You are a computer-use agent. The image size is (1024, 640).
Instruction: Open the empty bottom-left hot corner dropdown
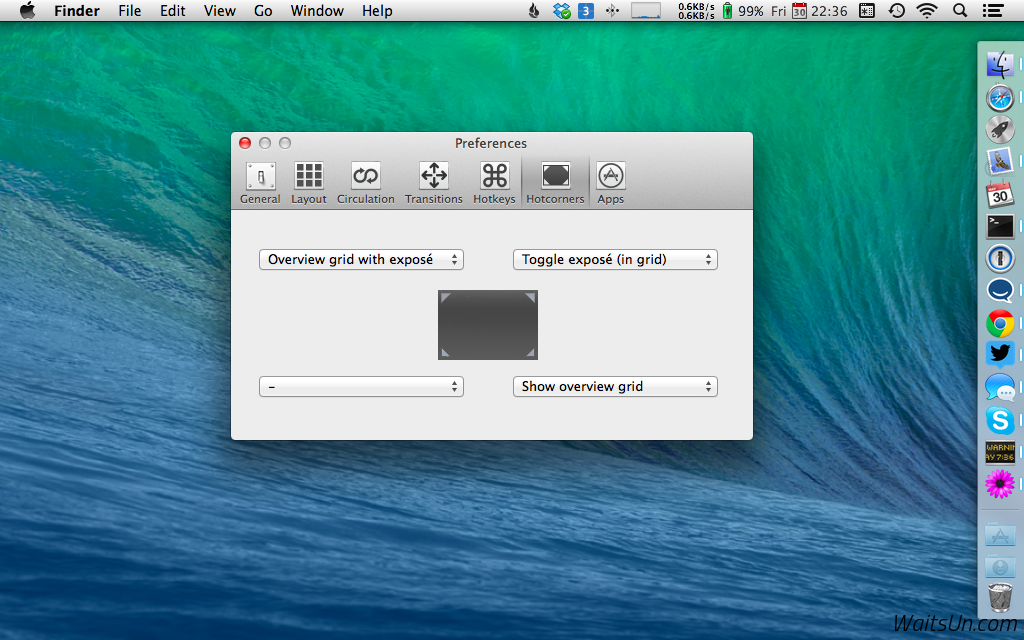(361, 387)
